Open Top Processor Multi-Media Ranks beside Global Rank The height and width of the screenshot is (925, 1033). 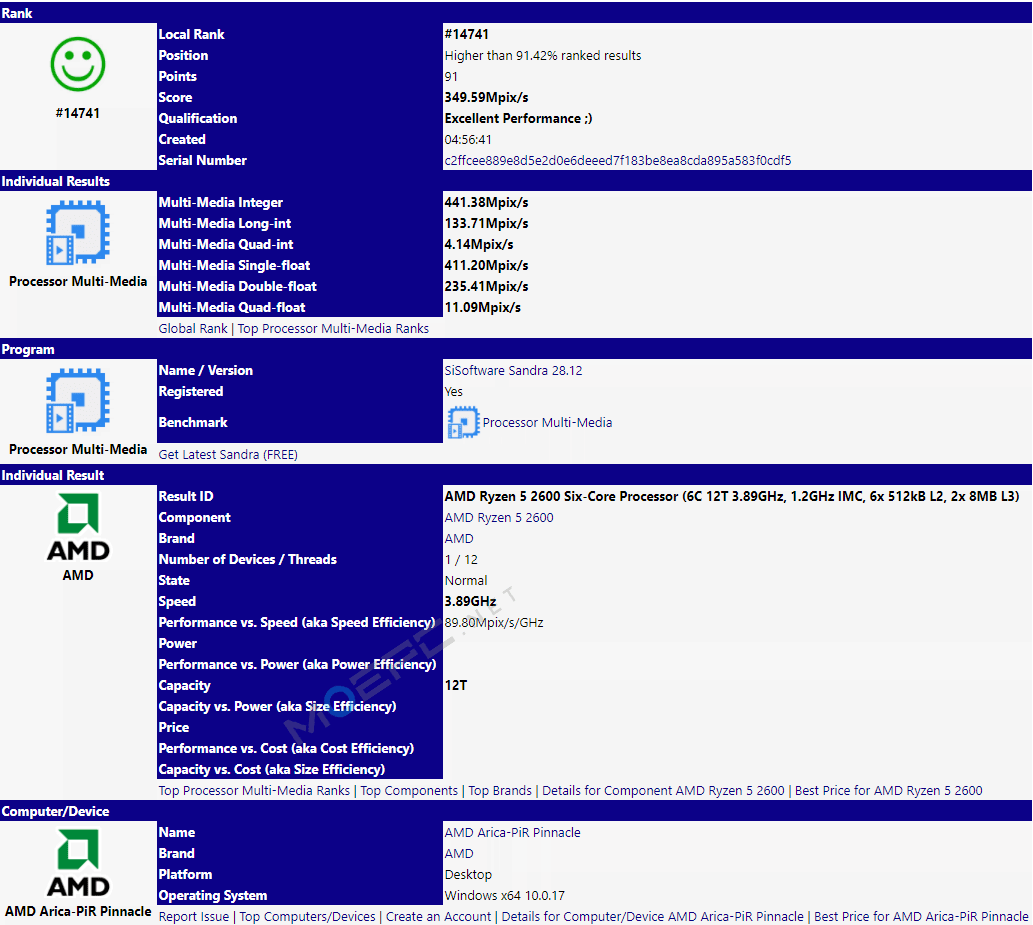point(333,328)
